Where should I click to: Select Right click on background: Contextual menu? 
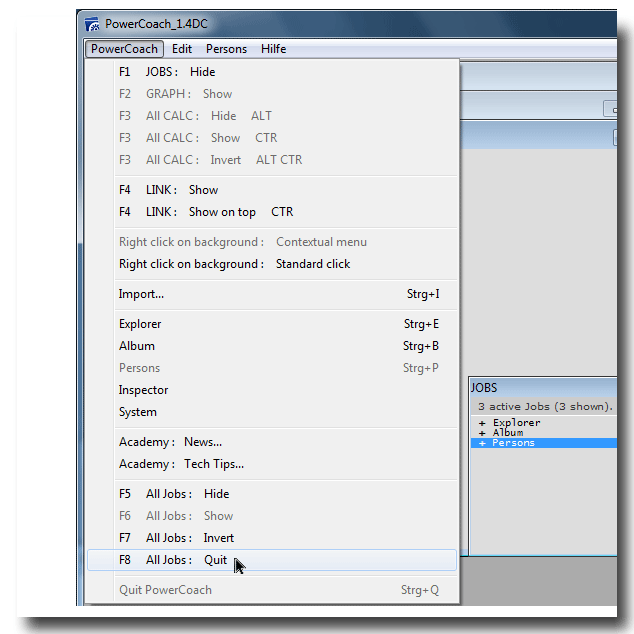(x=272, y=242)
